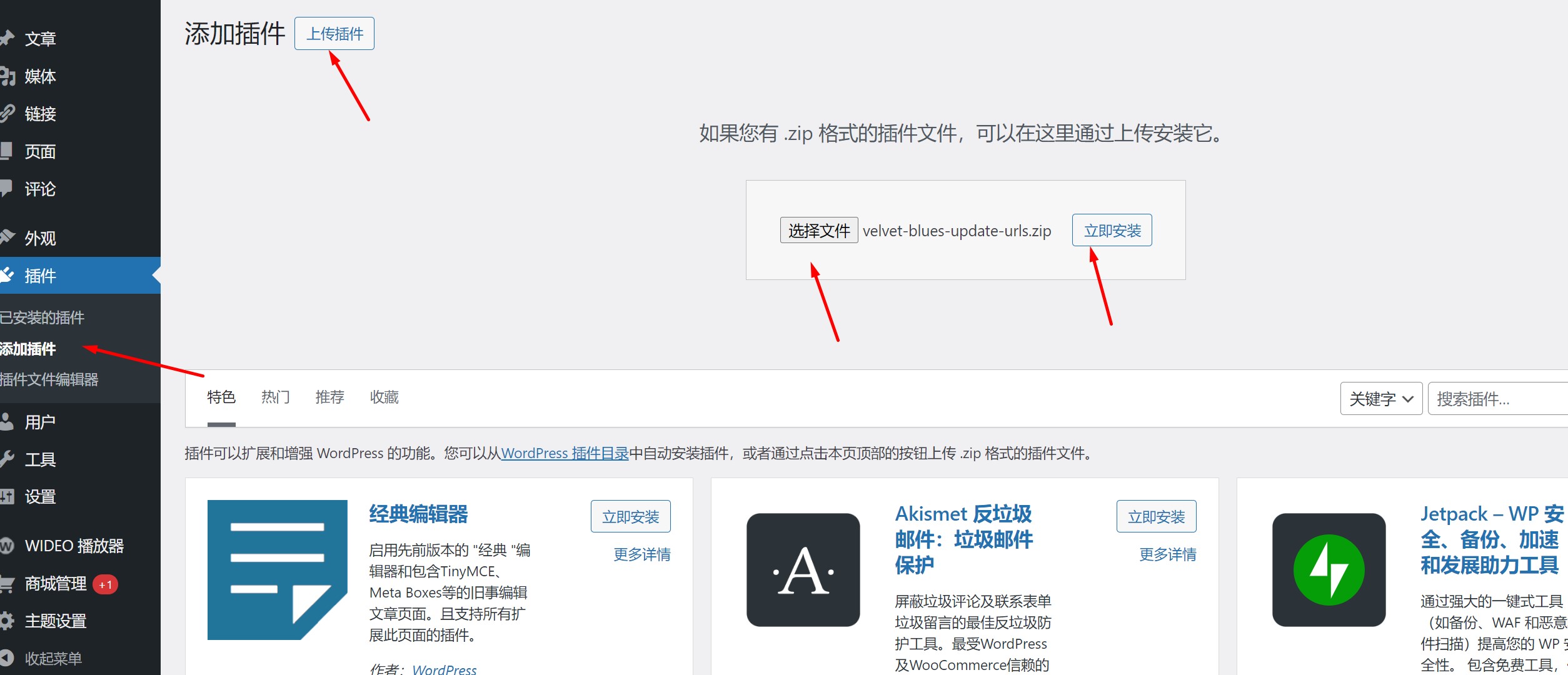Switch to the 热门 tab
Screen dimensions: 1568x675
[x=275, y=397]
